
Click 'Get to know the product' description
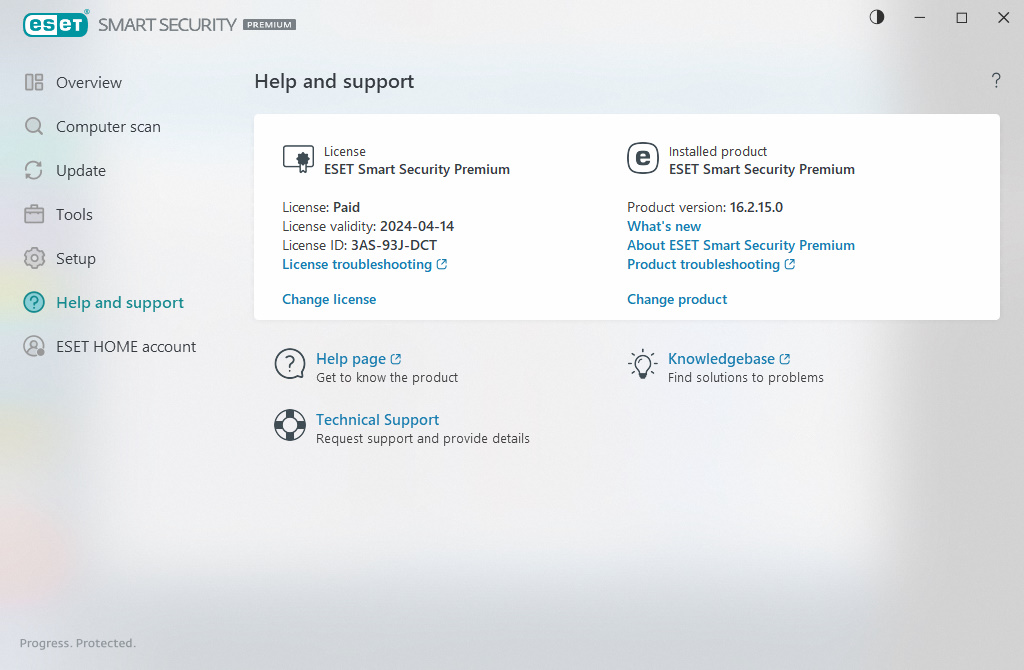click(x=387, y=377)
